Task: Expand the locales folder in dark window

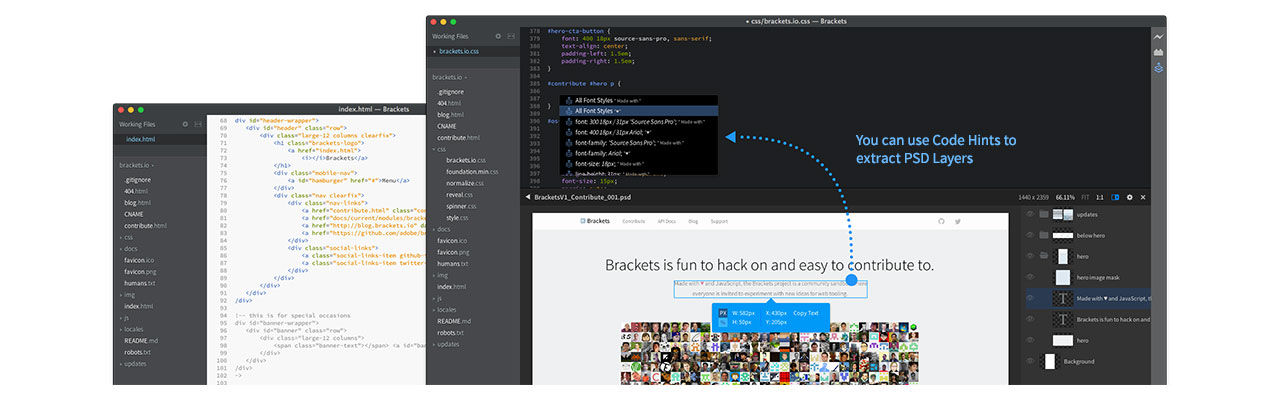Action: [x=444, y=309]
